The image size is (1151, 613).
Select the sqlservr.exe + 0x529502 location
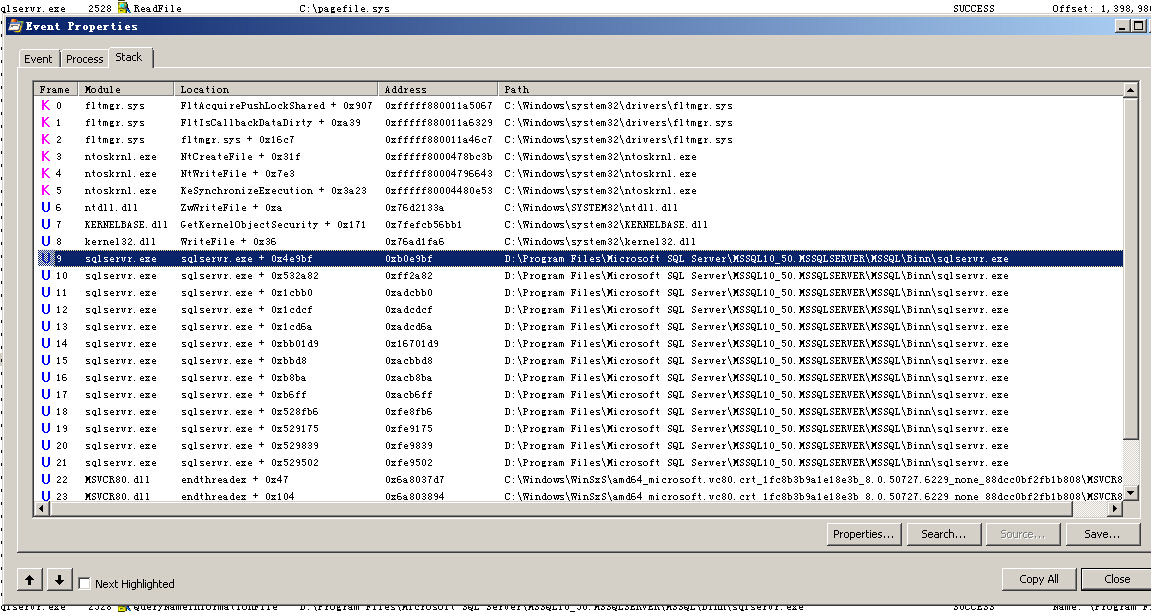250,463
